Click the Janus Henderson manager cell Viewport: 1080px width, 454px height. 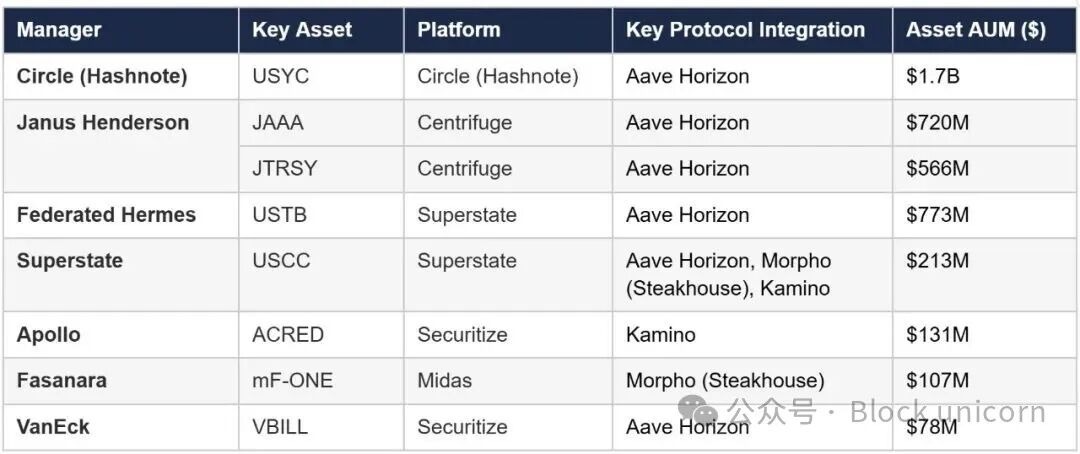pyautogui.click(x=103, y=123)
